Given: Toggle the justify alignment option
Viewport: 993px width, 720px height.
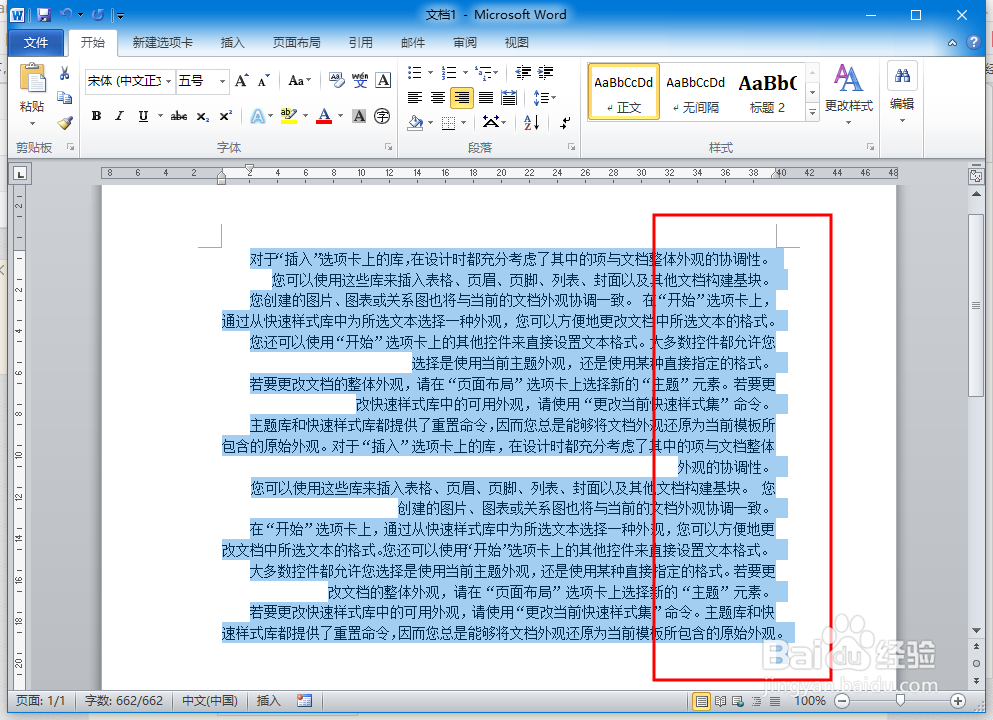Looking at the screenshot, I should coord(486,96).
